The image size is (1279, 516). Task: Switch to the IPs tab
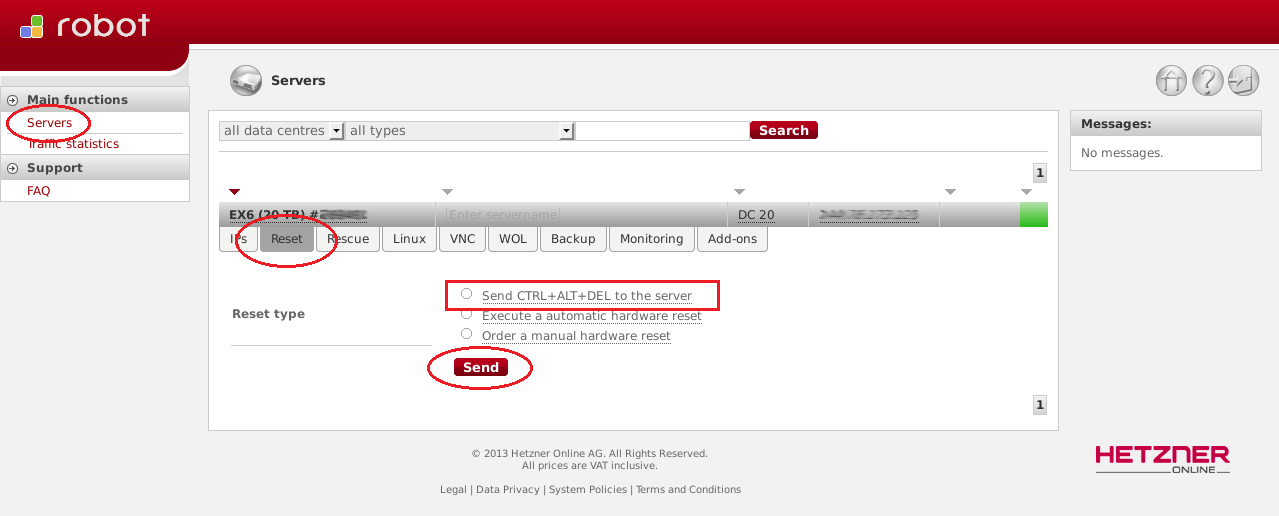point(238,239)
